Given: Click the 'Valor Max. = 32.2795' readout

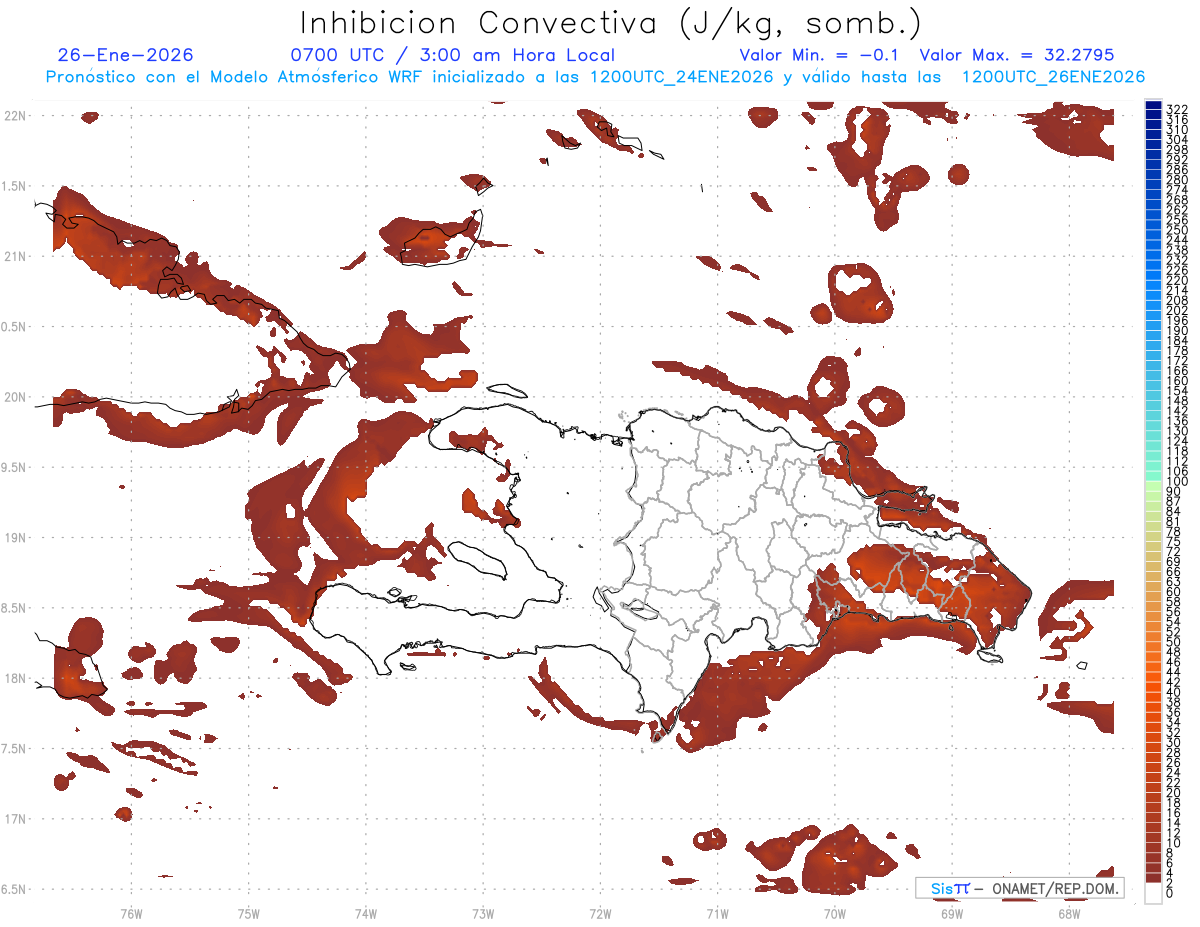Looking at the screenshot, I should point(1017,55).
